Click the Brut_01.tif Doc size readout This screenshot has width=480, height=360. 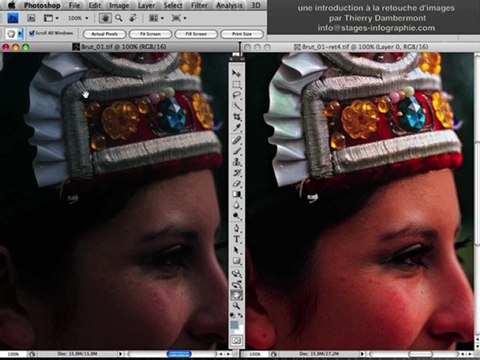[x=77, y=354]
